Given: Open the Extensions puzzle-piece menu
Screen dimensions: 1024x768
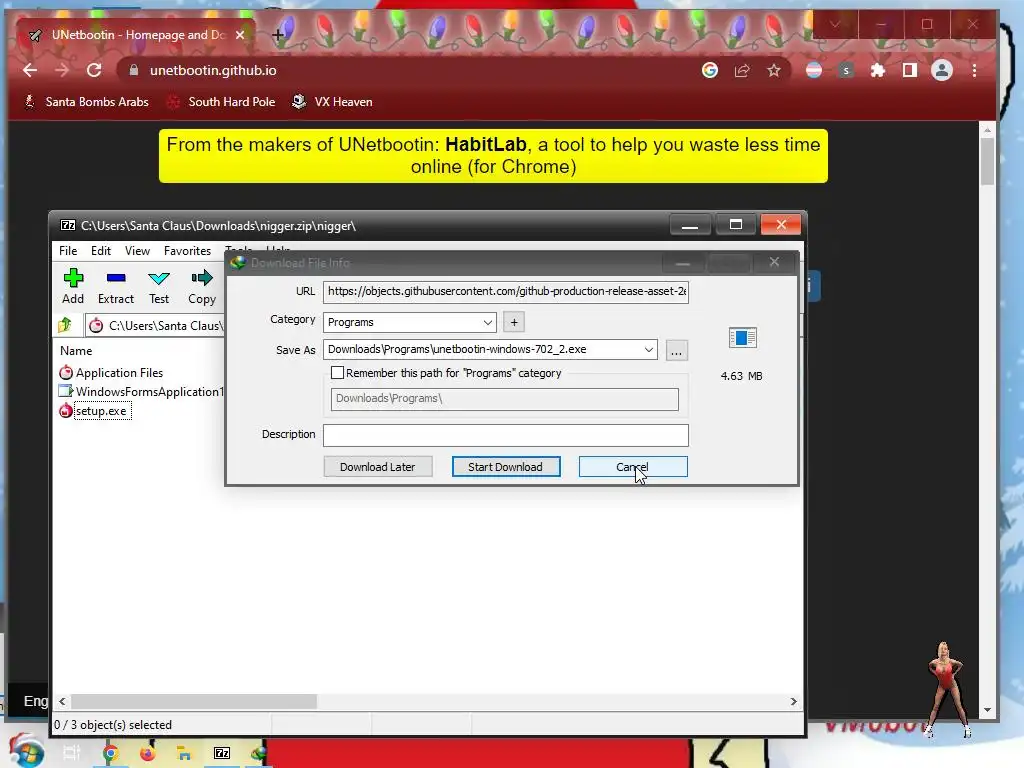Looking at the screenshot, I should coord(878,71).
